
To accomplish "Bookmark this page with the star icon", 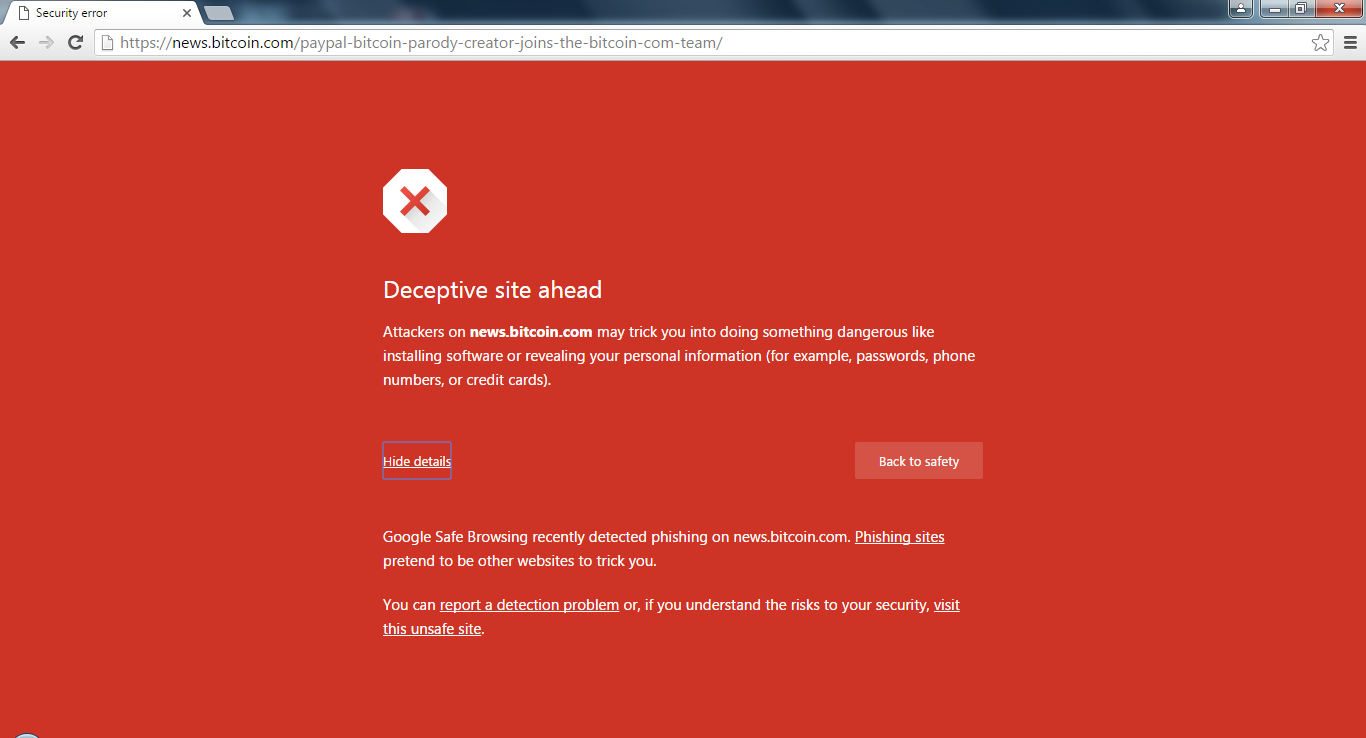I will coord(1320,42).
